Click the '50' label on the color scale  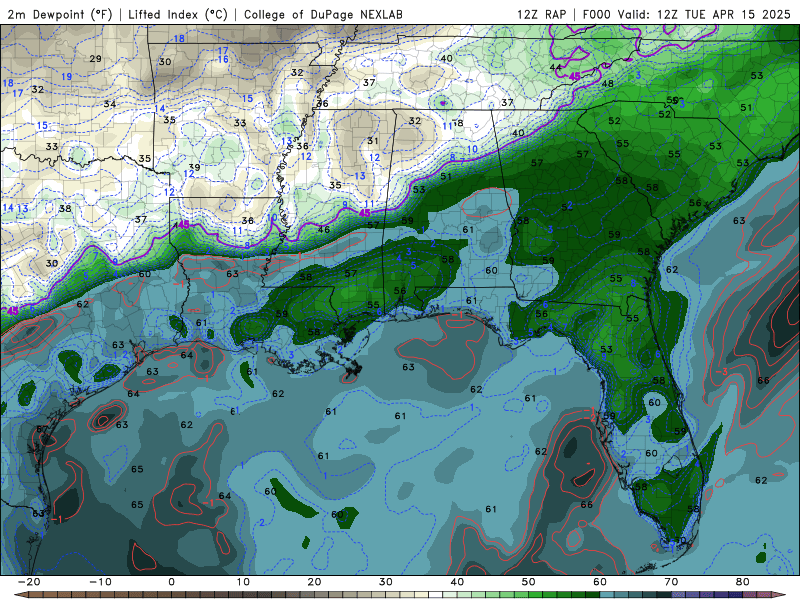529,582
